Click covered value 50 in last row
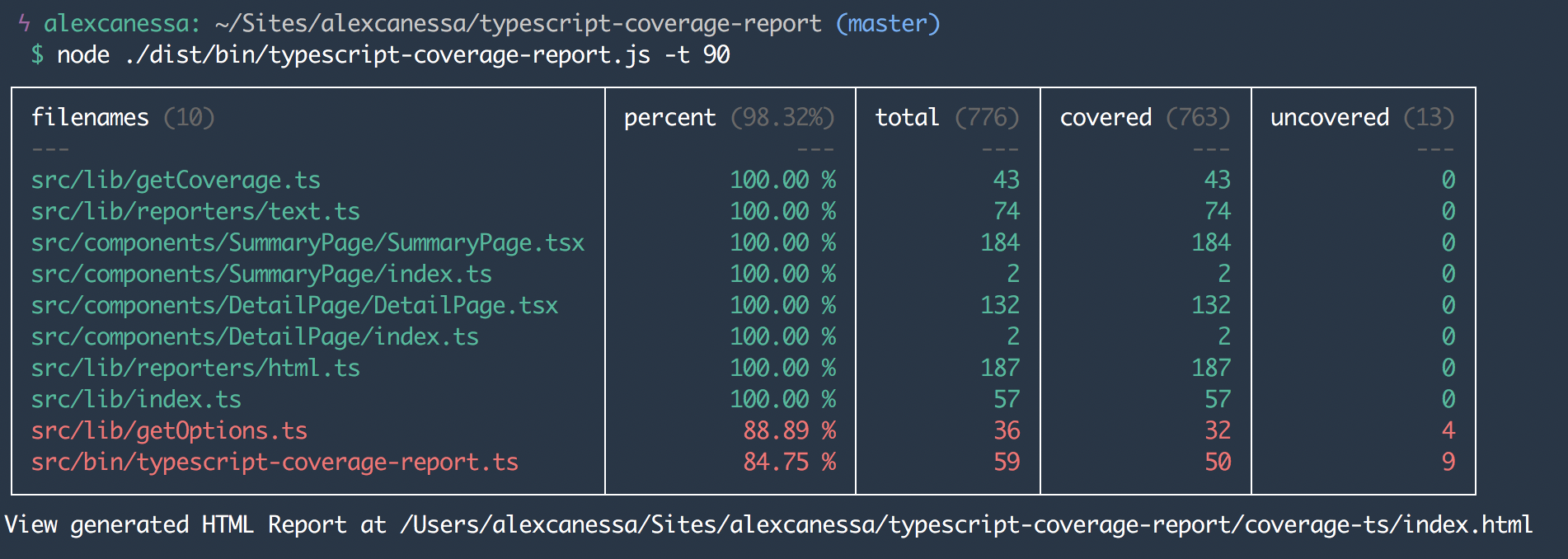This screenshot has width=1568, height=559. pos(1218,463)
